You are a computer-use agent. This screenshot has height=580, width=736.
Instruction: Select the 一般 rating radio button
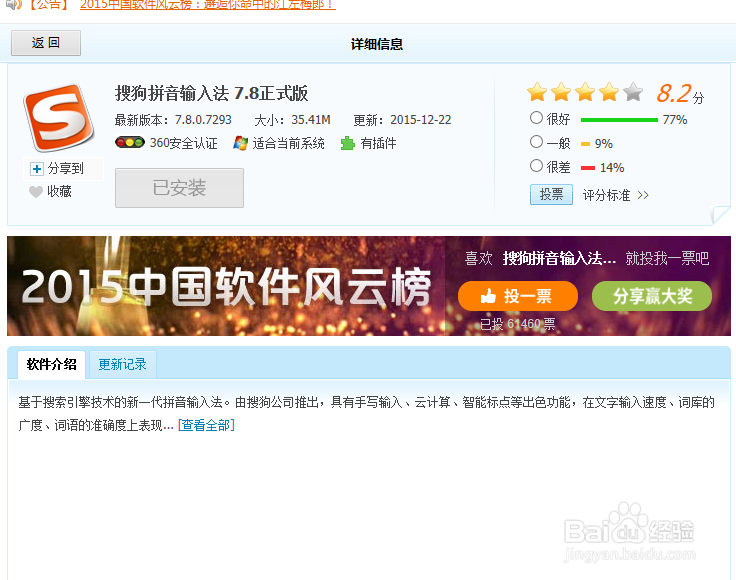(x=536, y=142)
